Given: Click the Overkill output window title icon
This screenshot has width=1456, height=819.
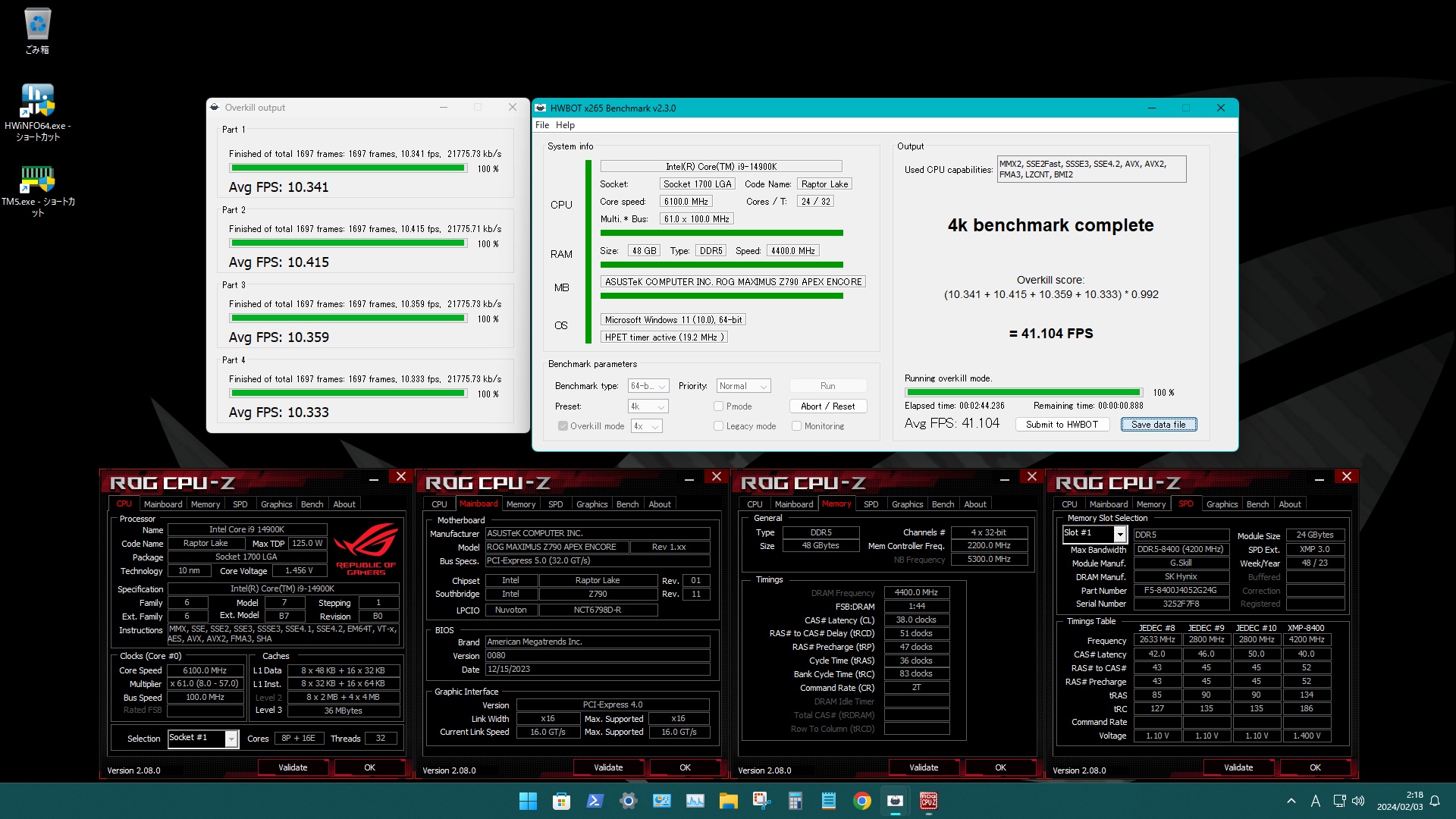Looking at the screenshot, I should point(215,107).
